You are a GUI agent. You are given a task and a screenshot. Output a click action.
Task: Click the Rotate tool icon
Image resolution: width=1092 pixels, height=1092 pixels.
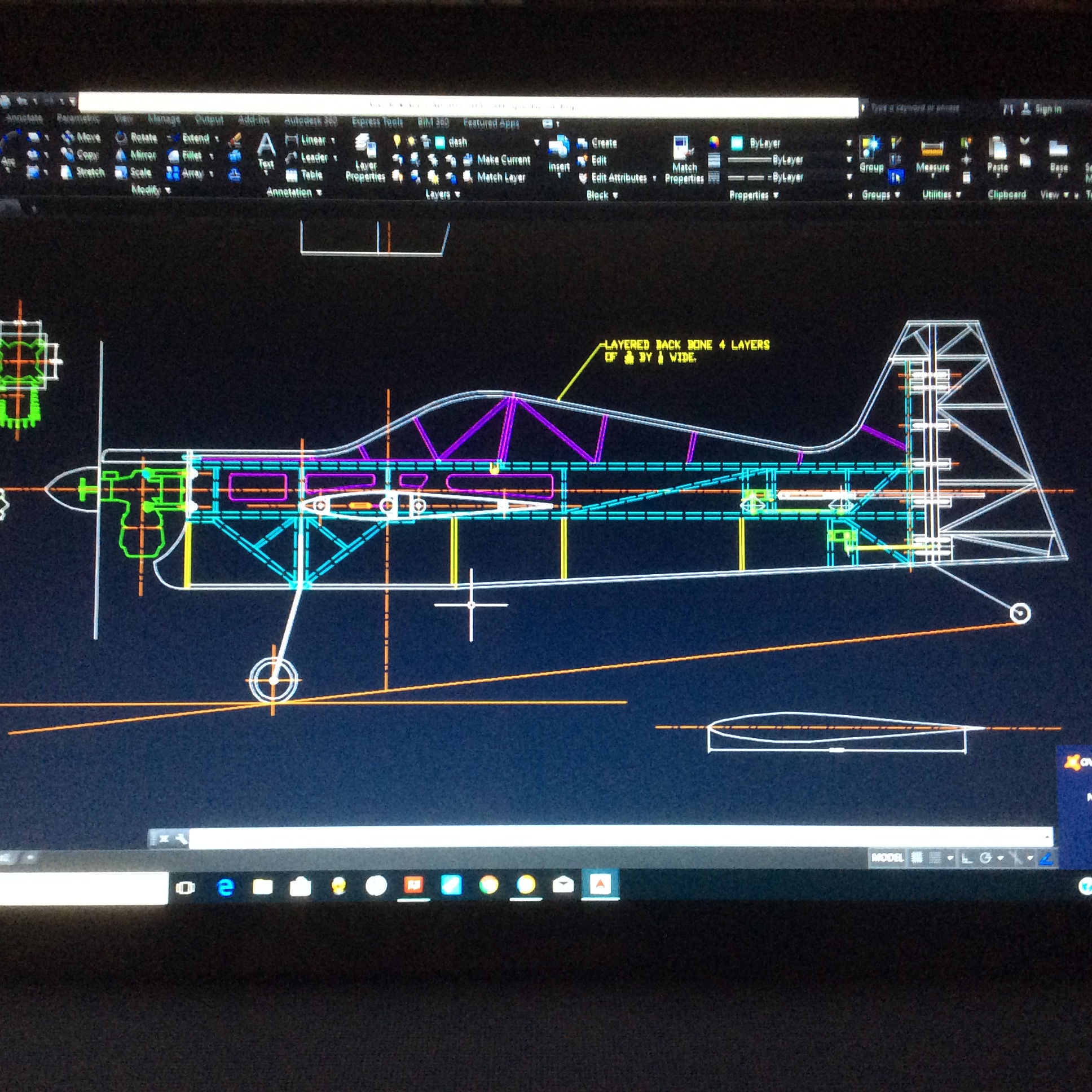click(x=121, y=138)
